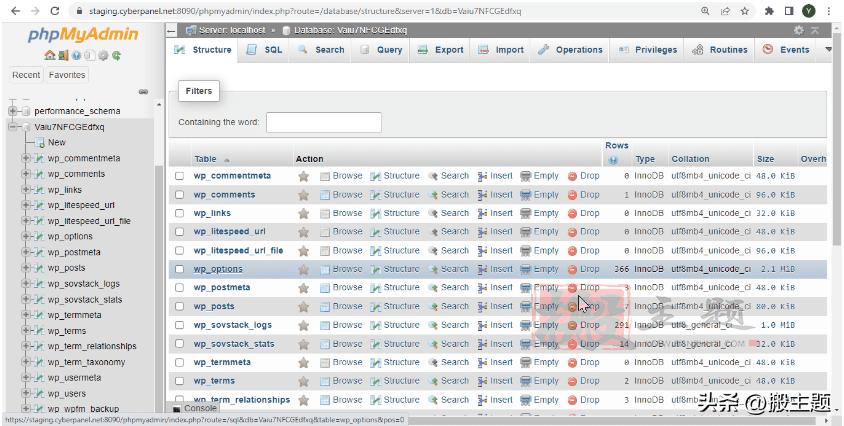This screenshot has height=426, width=844.
Task: Tick the checkbox for wp_terms table
Action: tap(180, 381)
